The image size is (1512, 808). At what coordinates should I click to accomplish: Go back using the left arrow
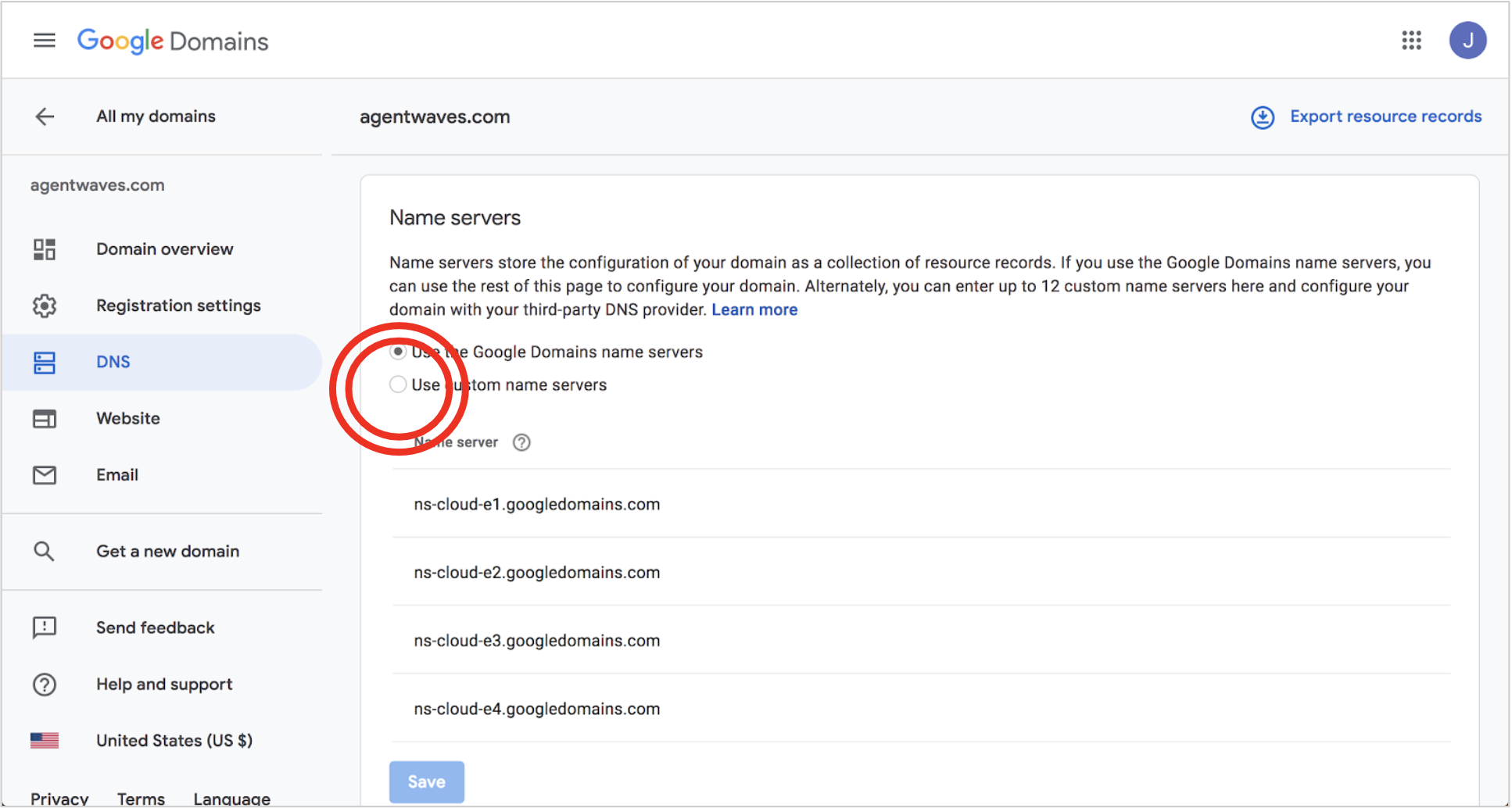45,116
